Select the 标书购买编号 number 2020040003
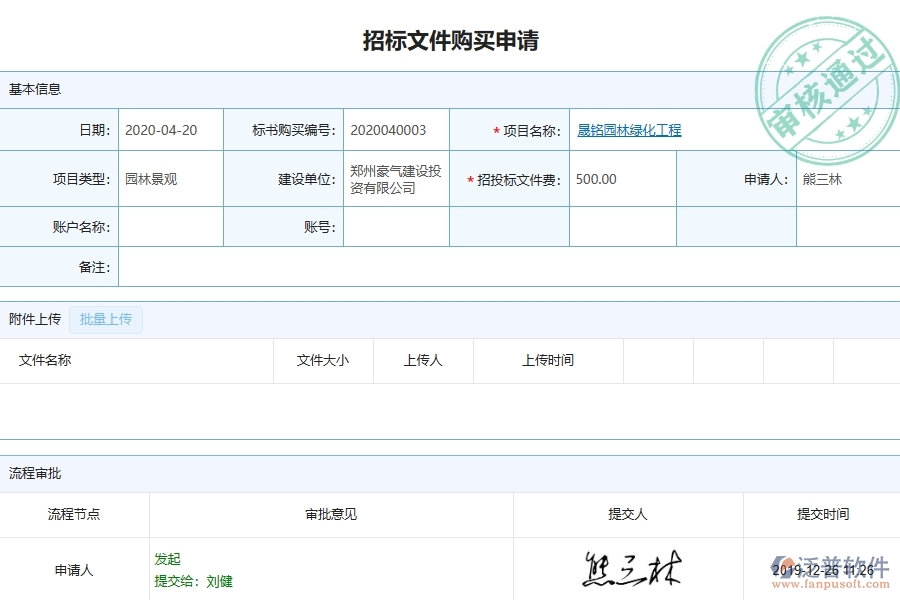The height and width of the screenshot is (600, 900). [388, 130]
